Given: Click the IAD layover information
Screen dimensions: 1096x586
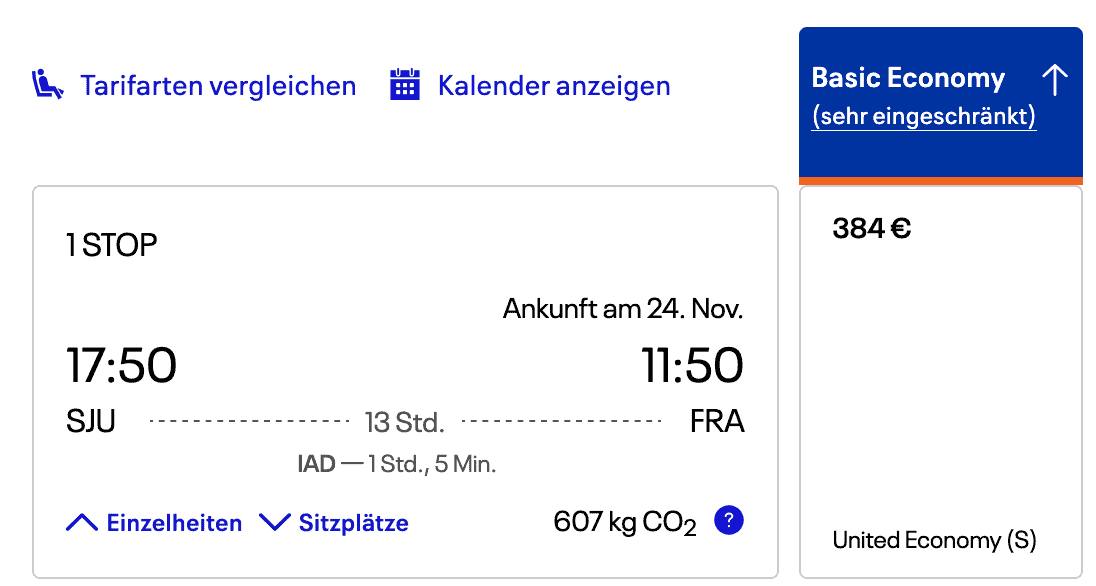Looking at the screenshot, I should coord(396,464).
